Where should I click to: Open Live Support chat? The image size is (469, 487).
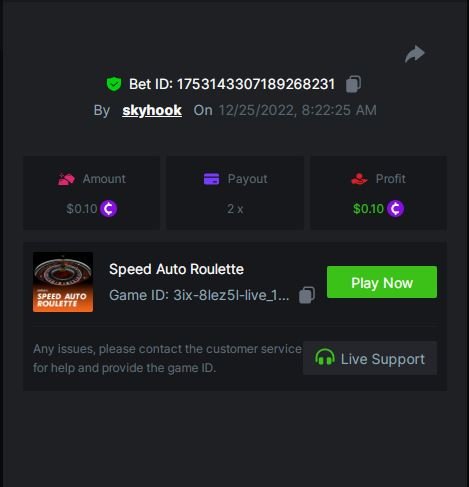pyautogui.click(x=370, y=358)
